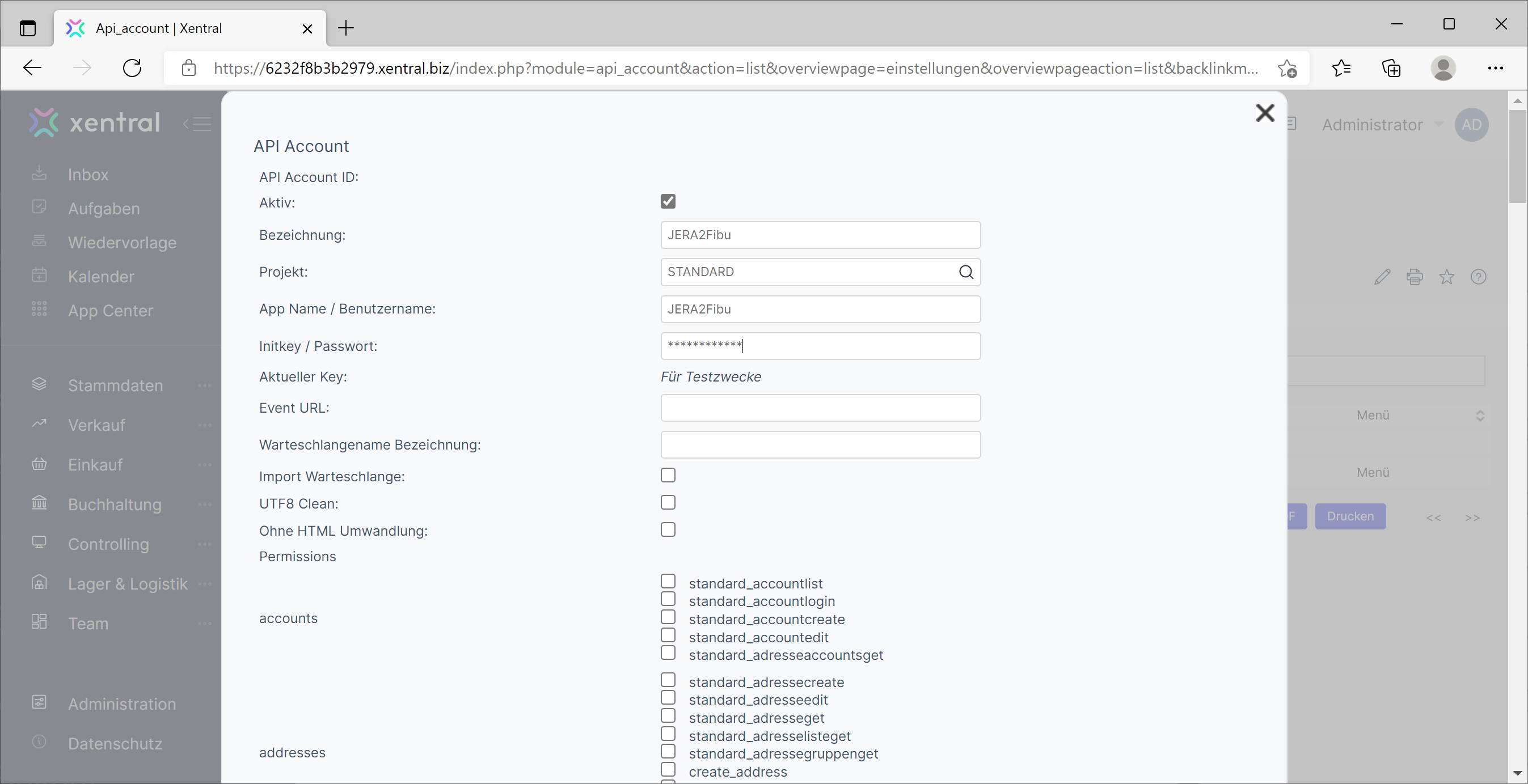Close the API Account dialog

click(x=1265, y=113)
